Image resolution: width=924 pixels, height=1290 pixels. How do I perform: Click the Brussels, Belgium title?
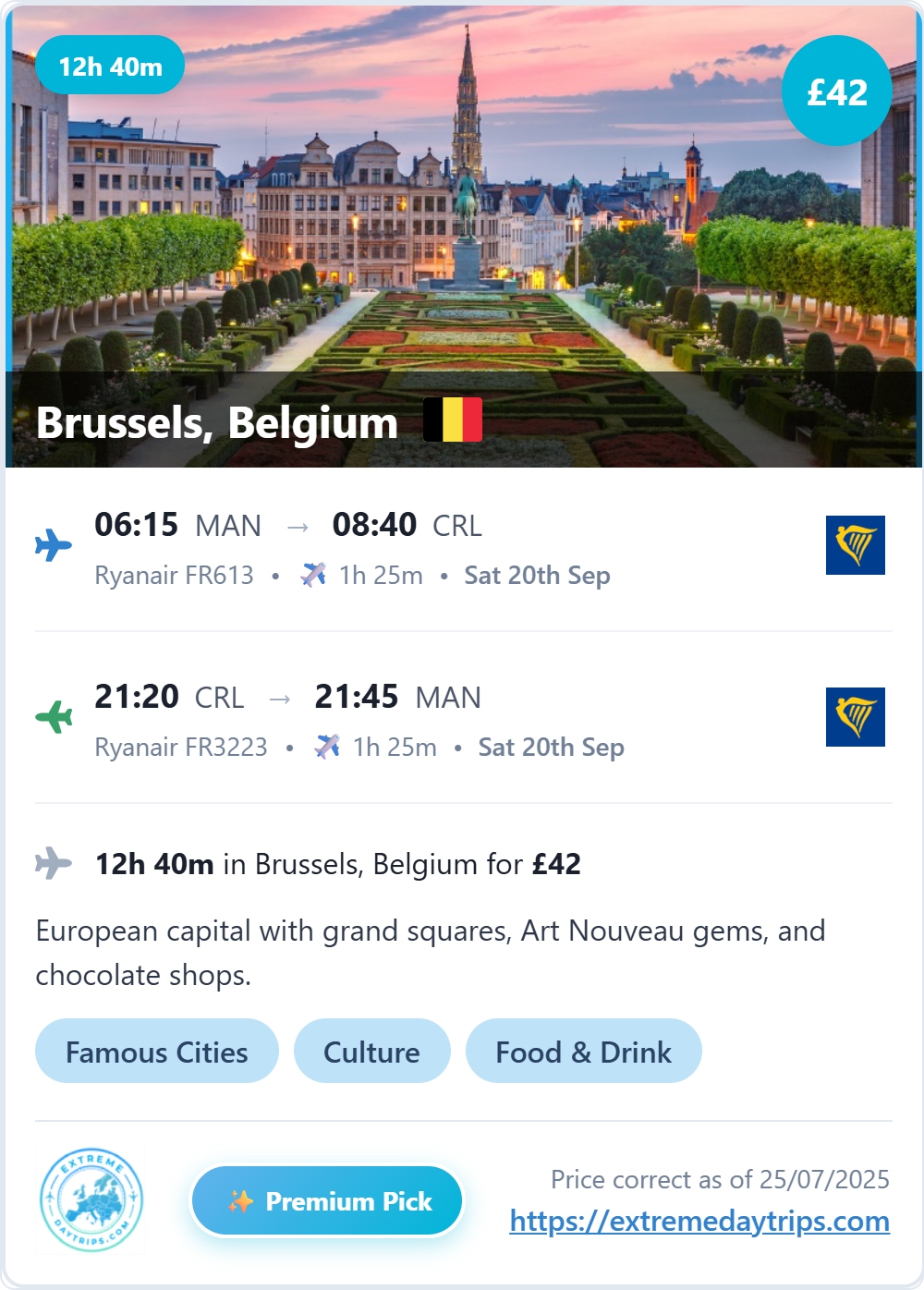click(217, 422)
